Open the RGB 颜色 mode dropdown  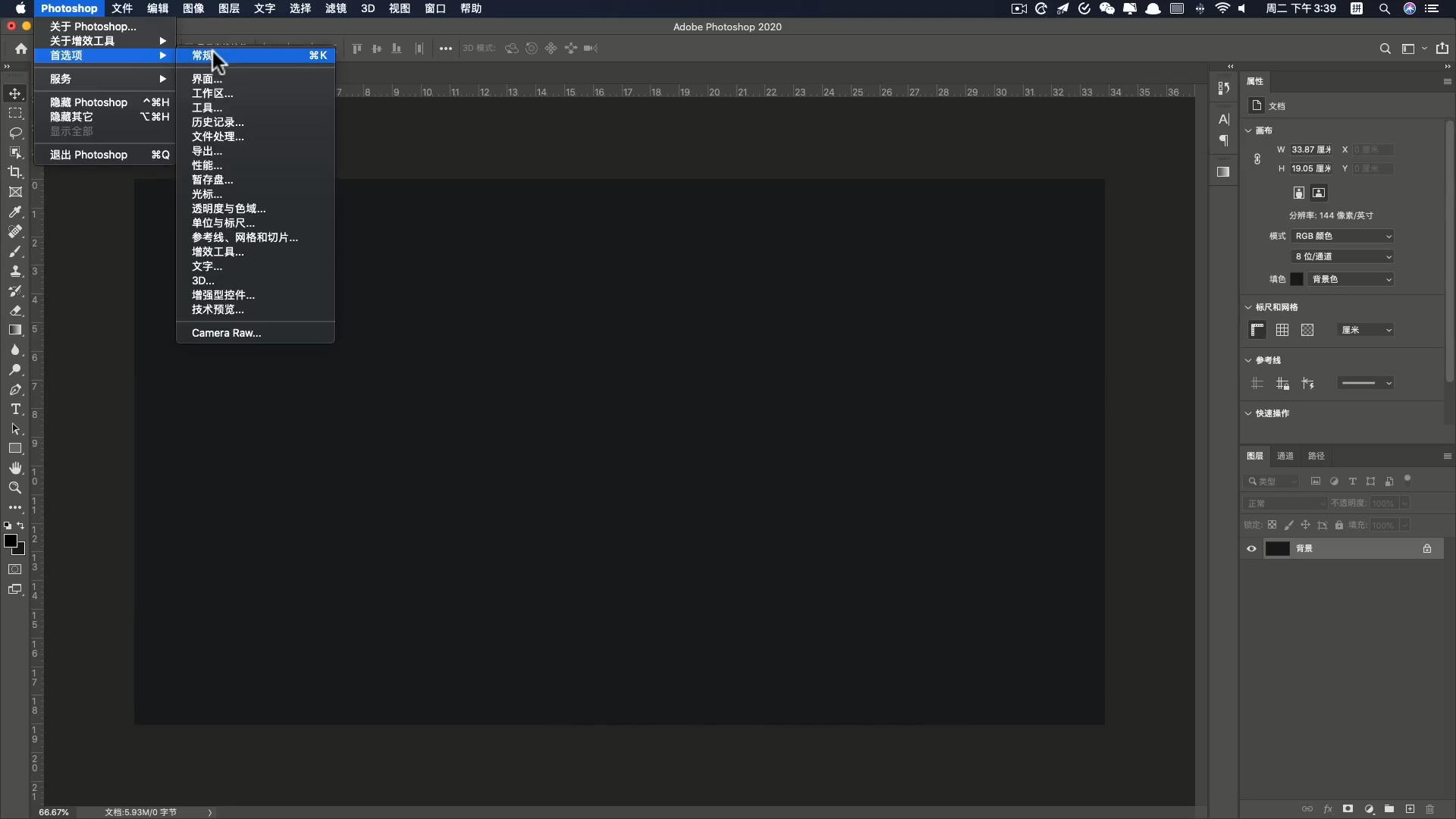click(1343, 236)
